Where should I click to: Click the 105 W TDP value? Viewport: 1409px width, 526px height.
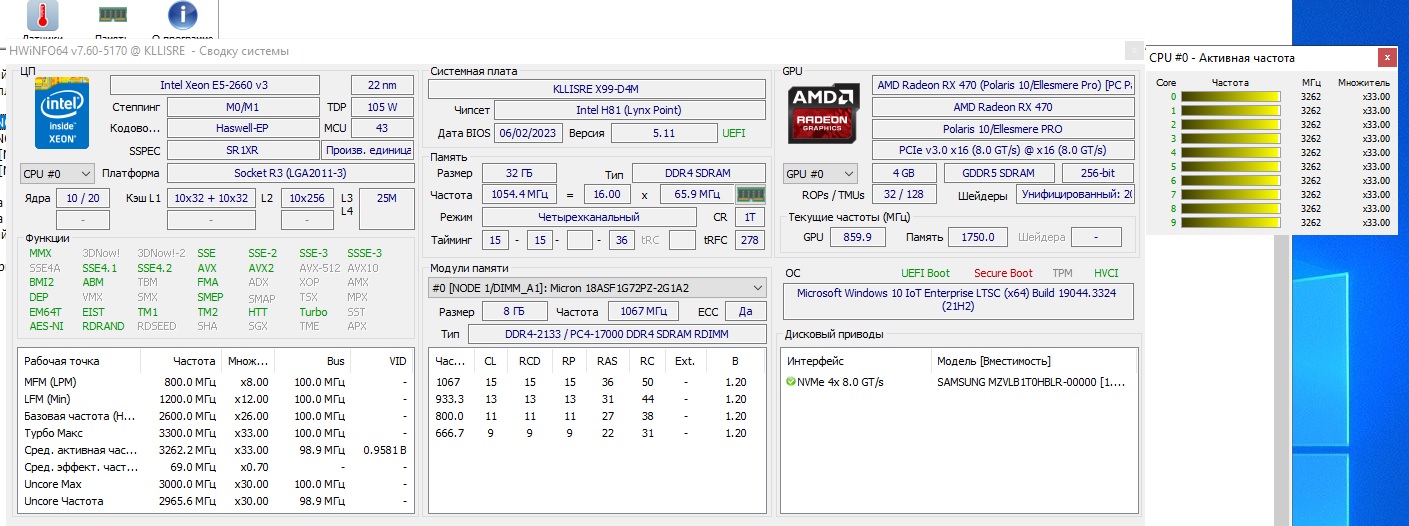tap(382, 107)
